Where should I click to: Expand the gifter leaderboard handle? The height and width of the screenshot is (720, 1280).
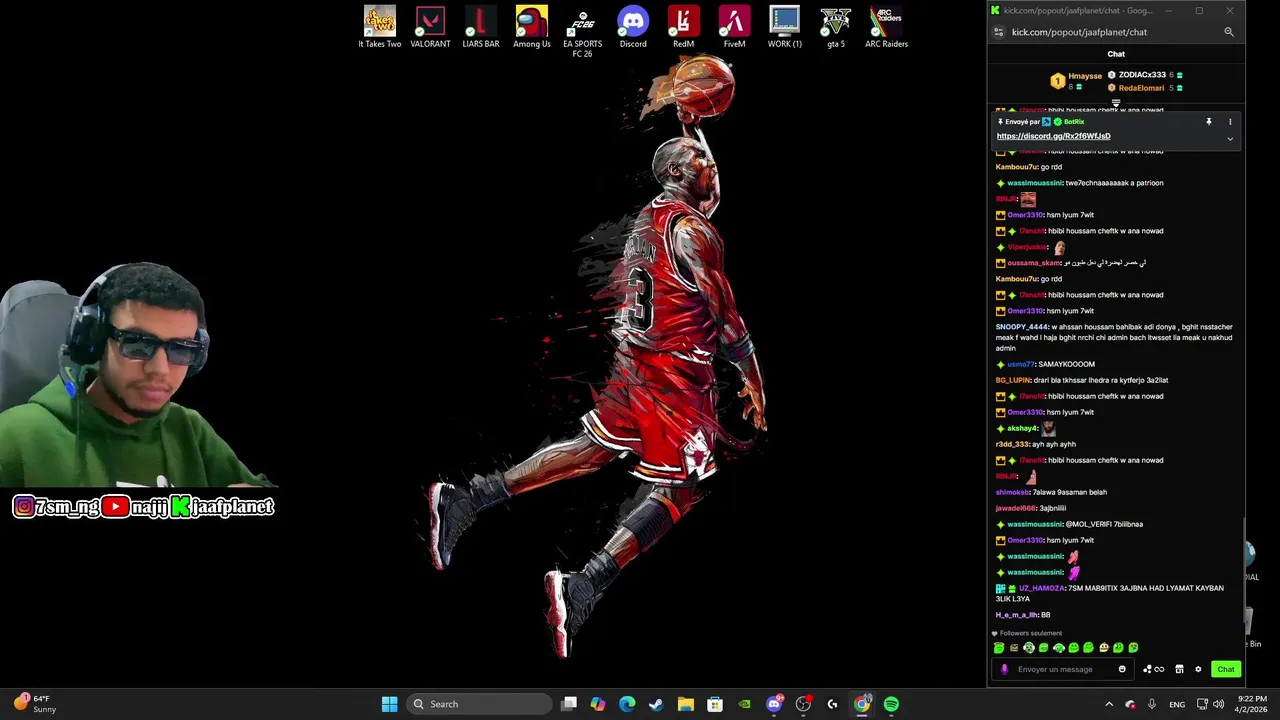point(1116,102)
